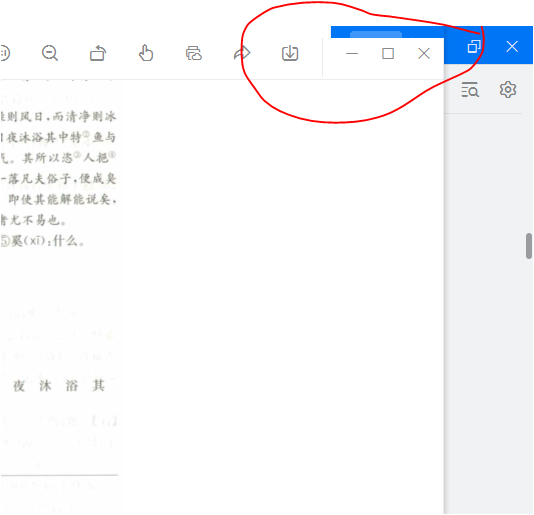Close the inner viewer window
534x515 pixels.
pyautogui.click(x=424, y=53)
